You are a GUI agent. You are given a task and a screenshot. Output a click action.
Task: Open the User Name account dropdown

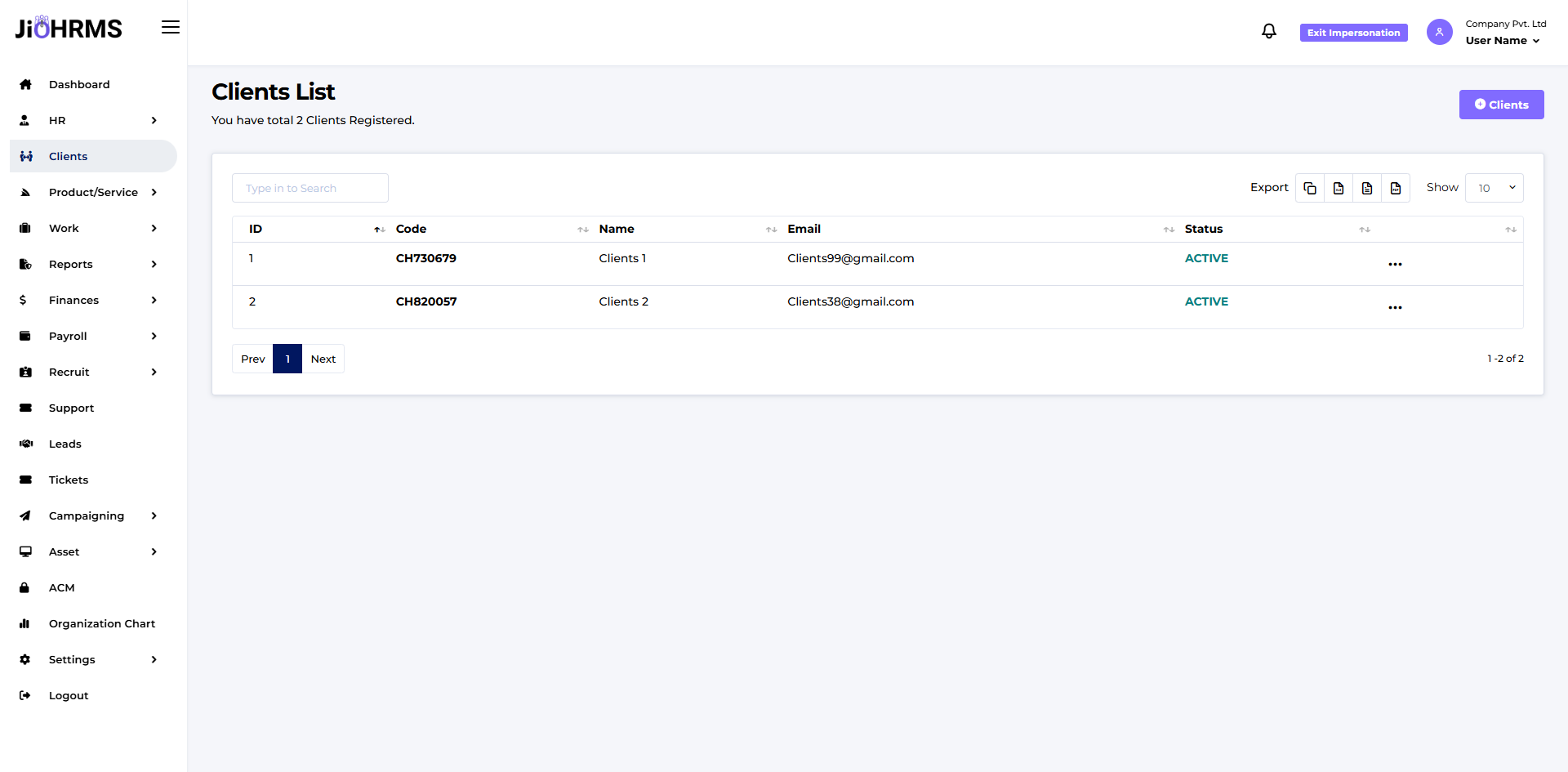[x=1502, y=41]
